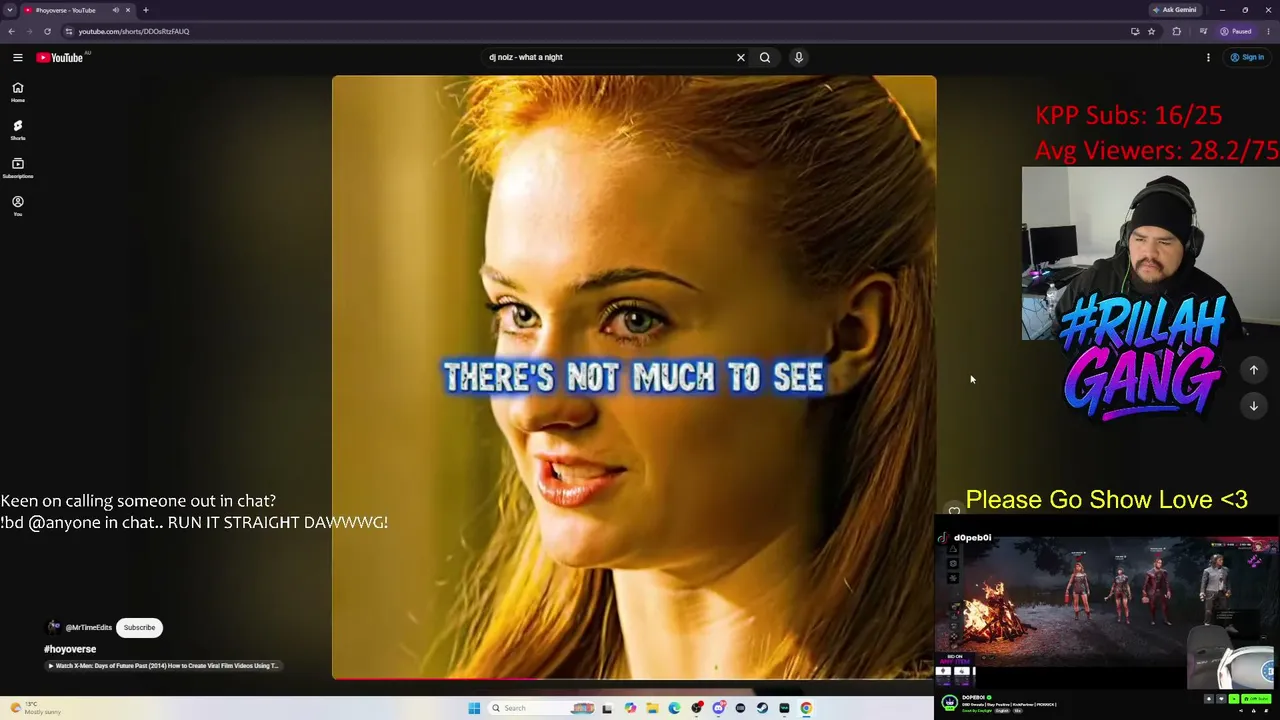Pause the Shorts video player

coord(634,377)
